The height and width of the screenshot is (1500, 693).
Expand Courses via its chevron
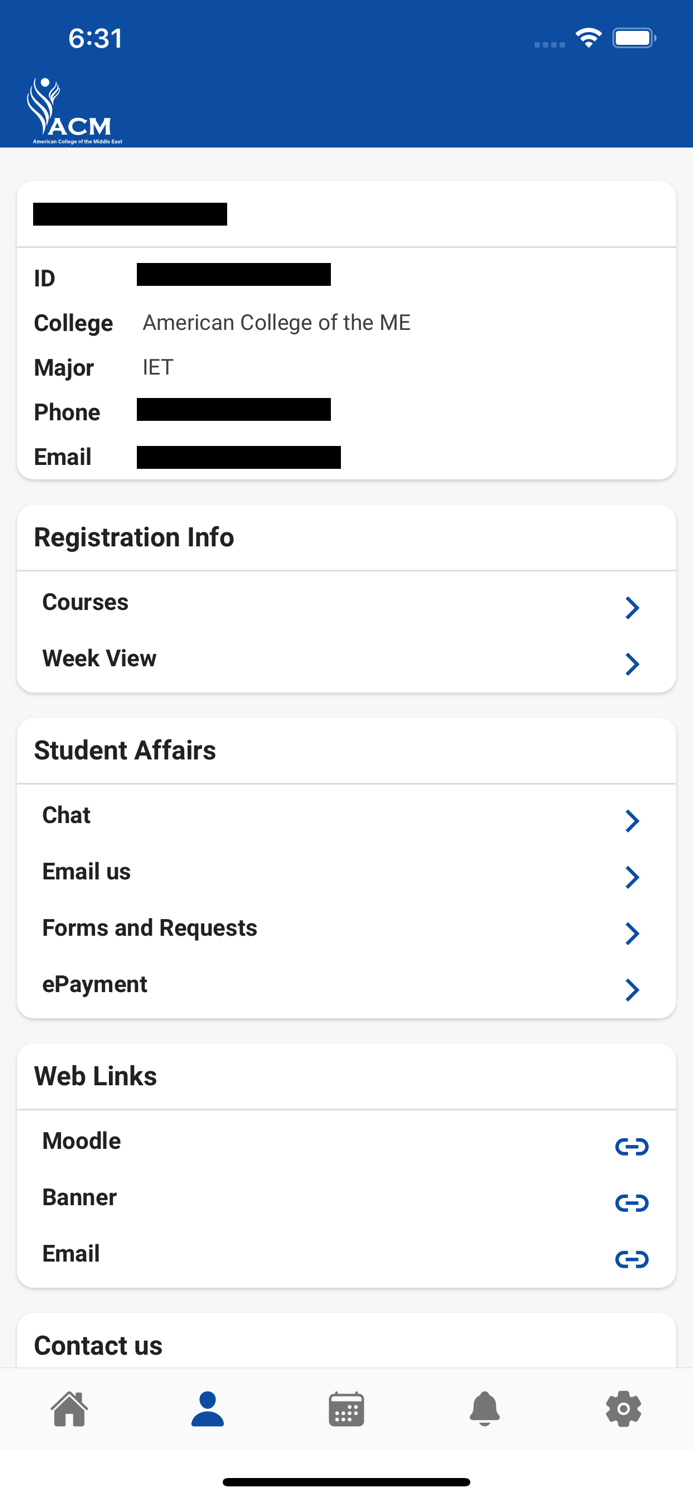point(632,607)
